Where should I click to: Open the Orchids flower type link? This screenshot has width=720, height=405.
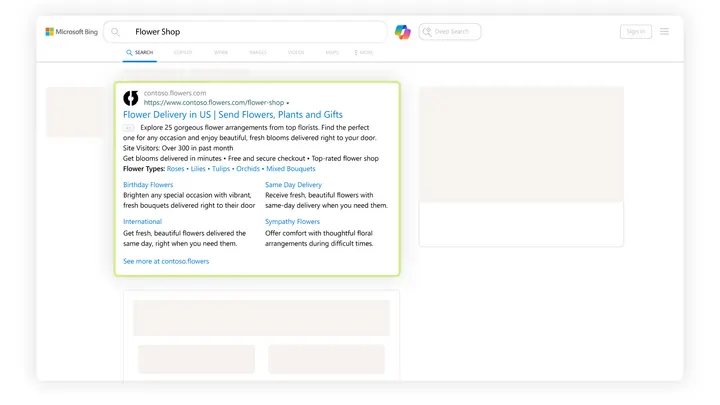point(248,169)
